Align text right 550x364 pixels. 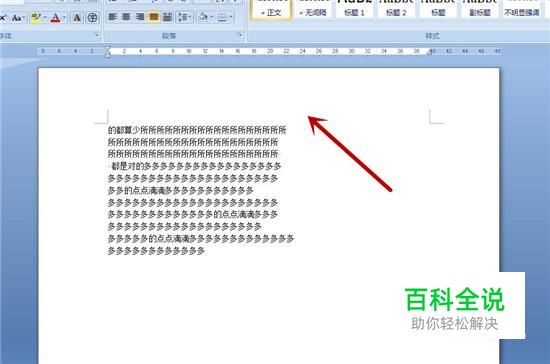point(140,16)
